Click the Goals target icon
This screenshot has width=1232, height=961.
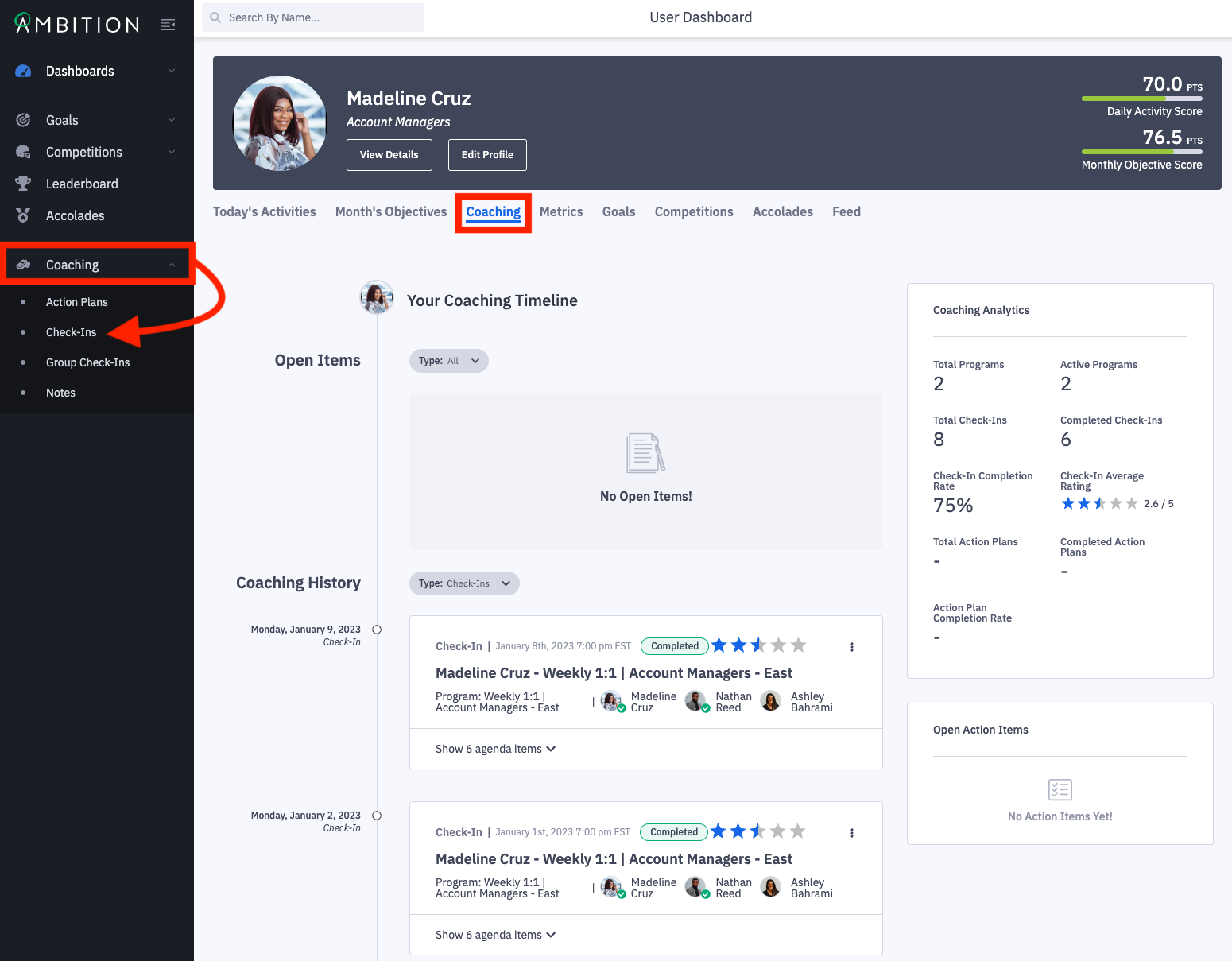(x=23, y=120)
